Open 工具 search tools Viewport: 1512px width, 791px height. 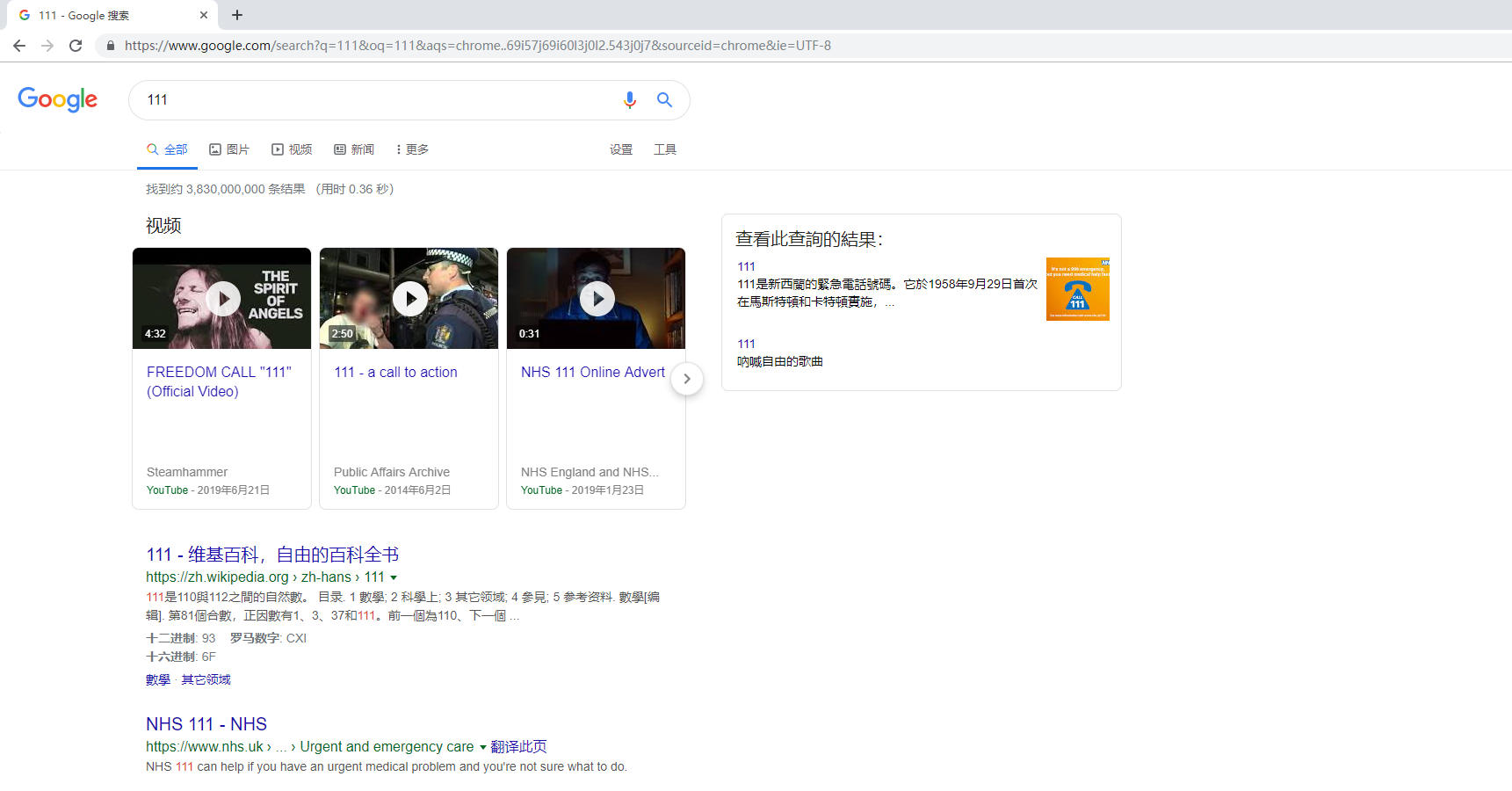point(665,149)
